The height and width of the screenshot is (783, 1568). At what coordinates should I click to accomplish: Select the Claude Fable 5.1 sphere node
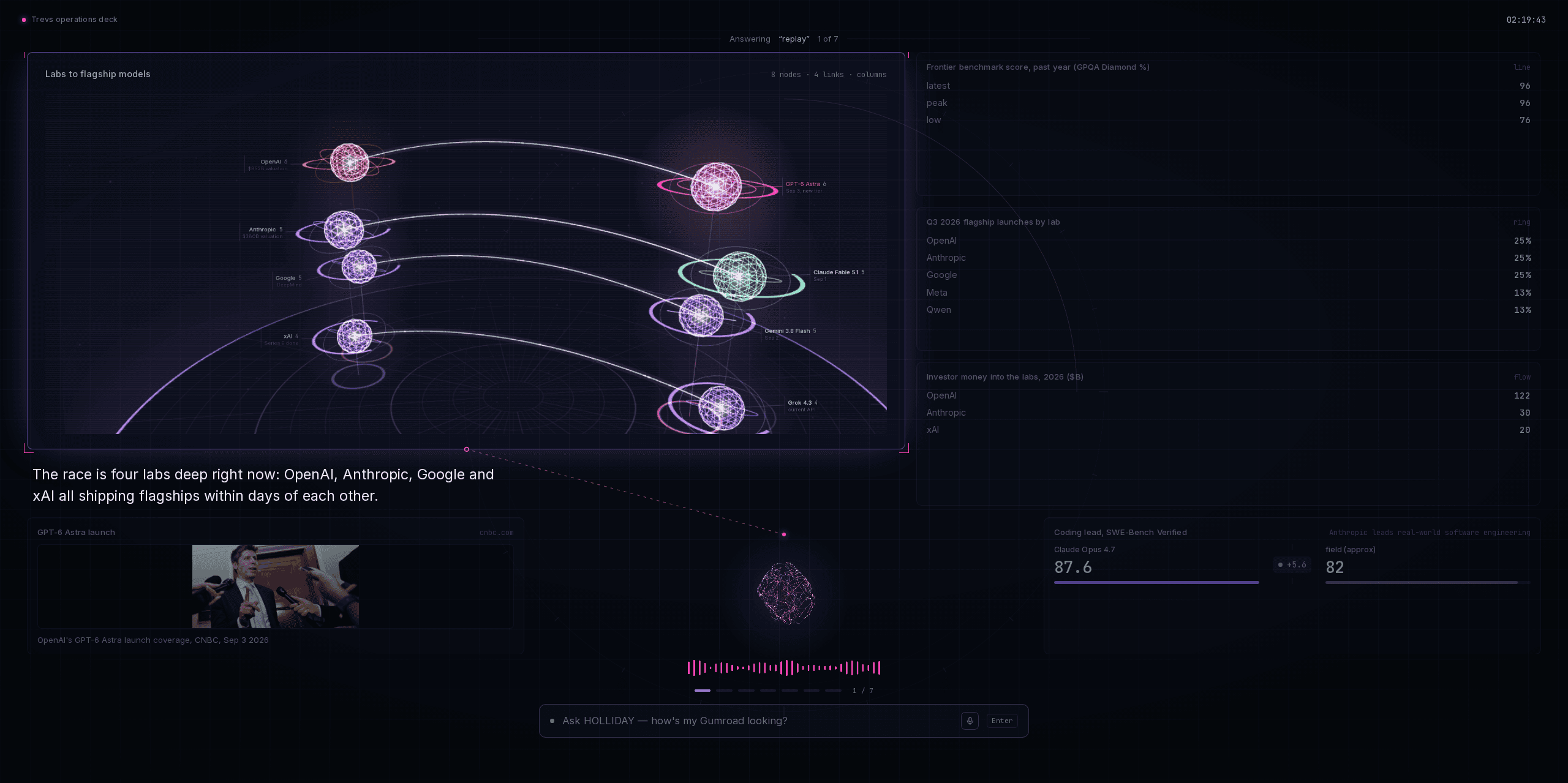click(x=739, y=276)
